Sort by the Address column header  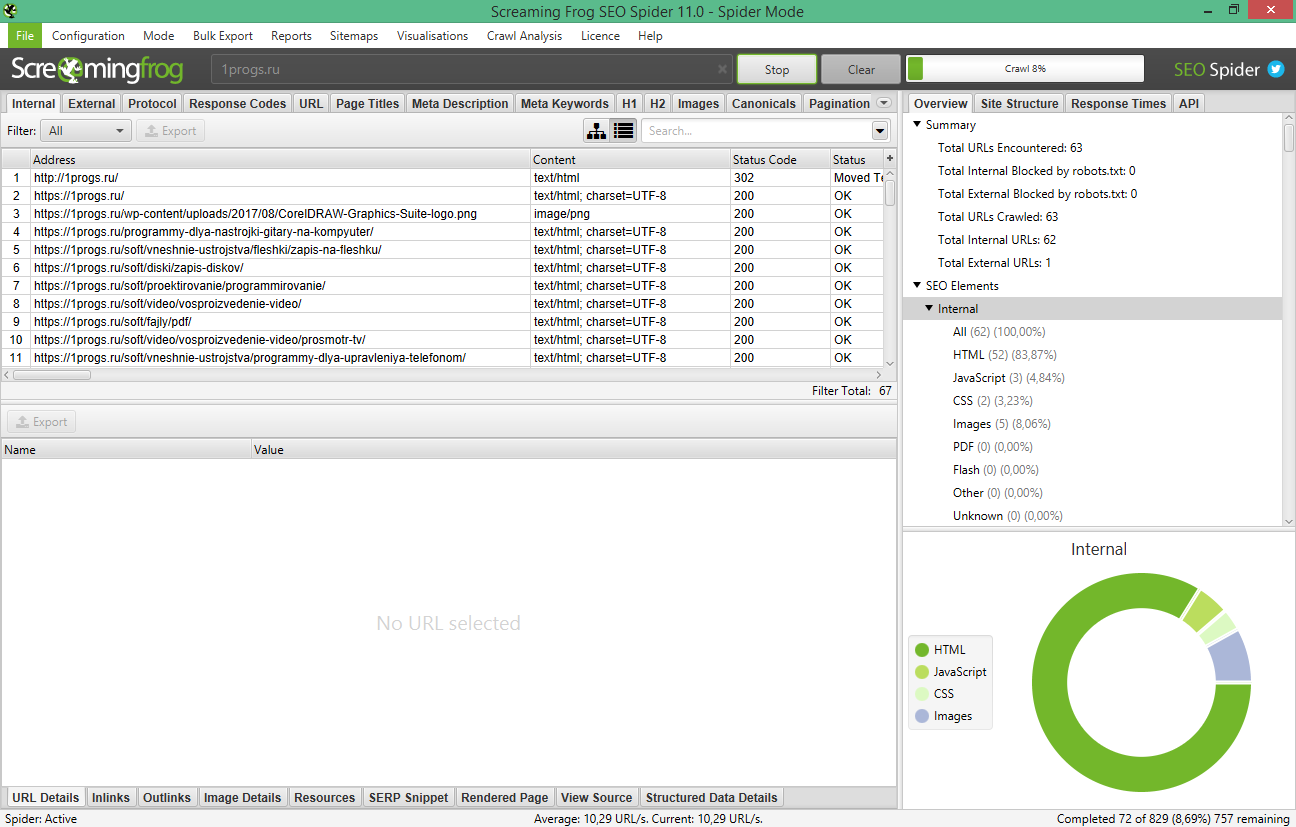pyautogui.click(x=281, y=159)
